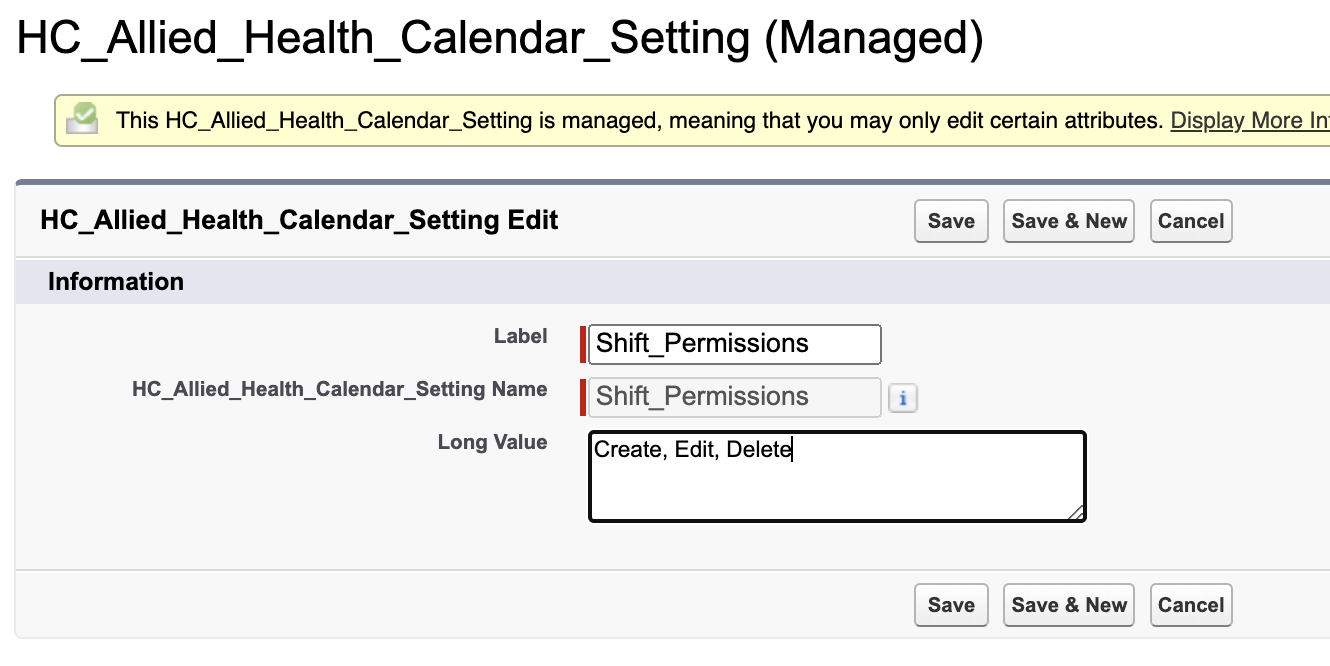Click the HC_Allied_Health_Calendar_Setting Name caption
The image size is (1330, 666).
339,389
